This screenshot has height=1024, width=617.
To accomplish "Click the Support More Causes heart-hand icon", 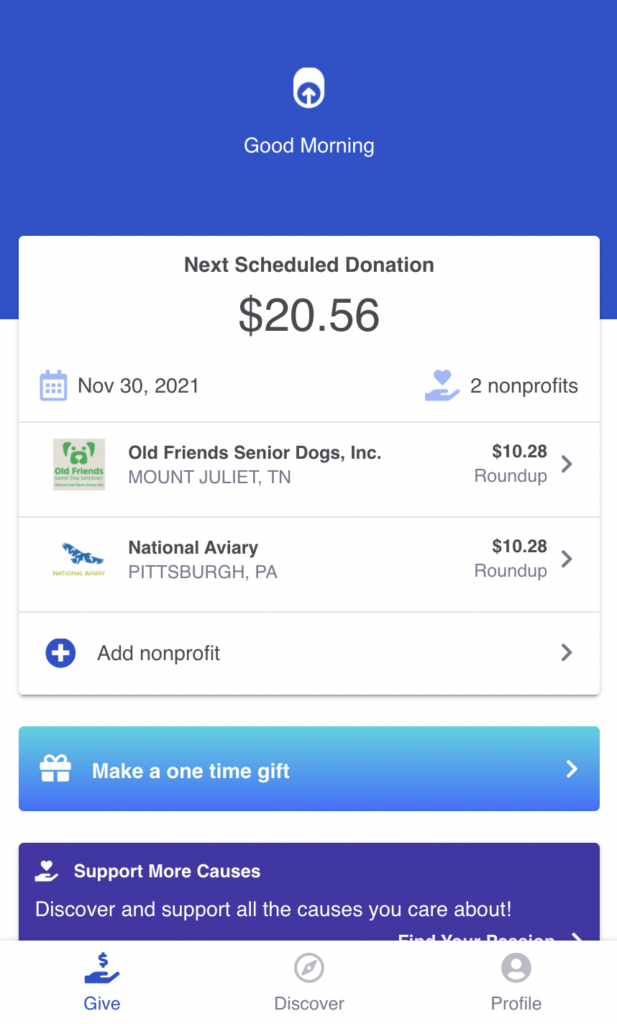I will [47, 871].
